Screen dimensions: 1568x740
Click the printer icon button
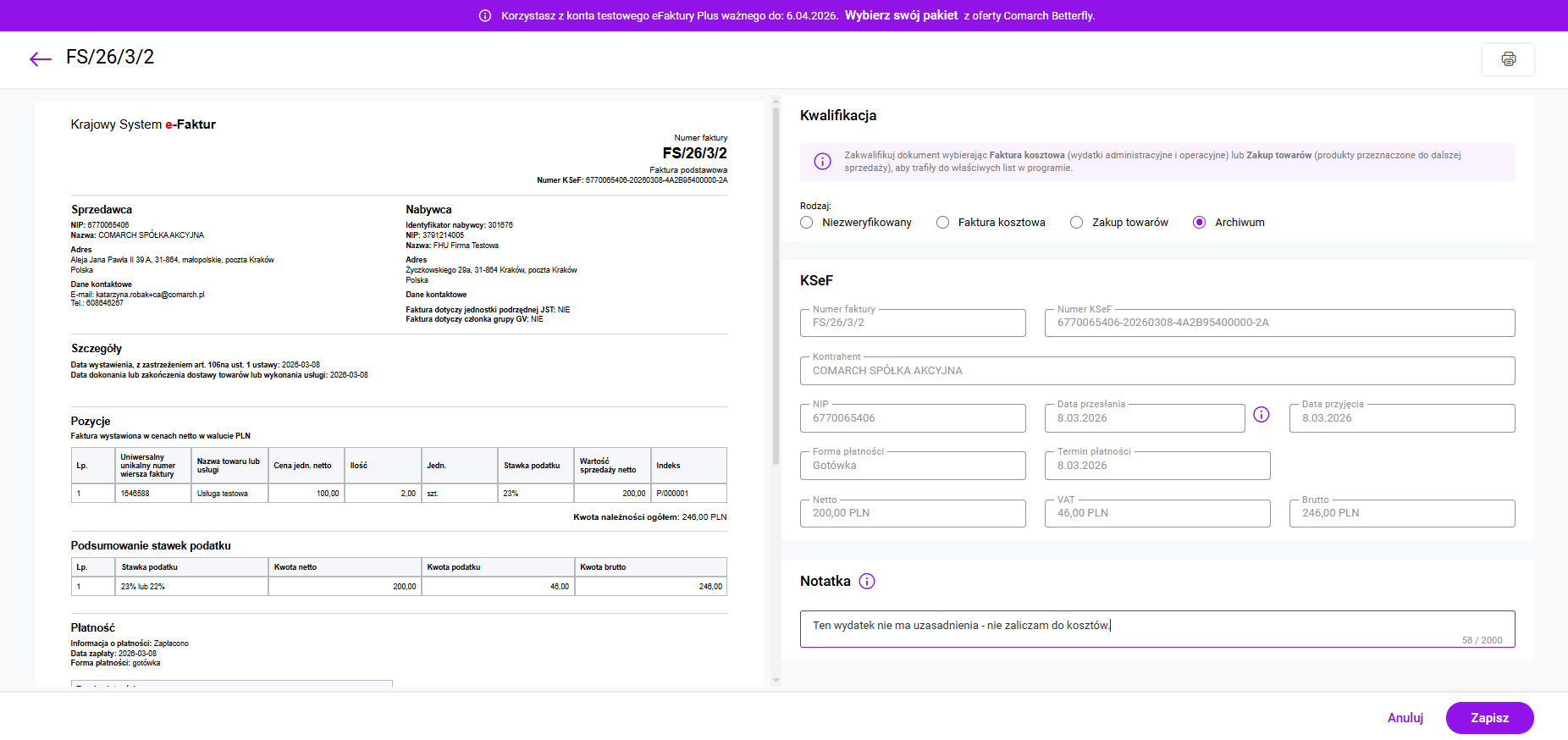1508,59
